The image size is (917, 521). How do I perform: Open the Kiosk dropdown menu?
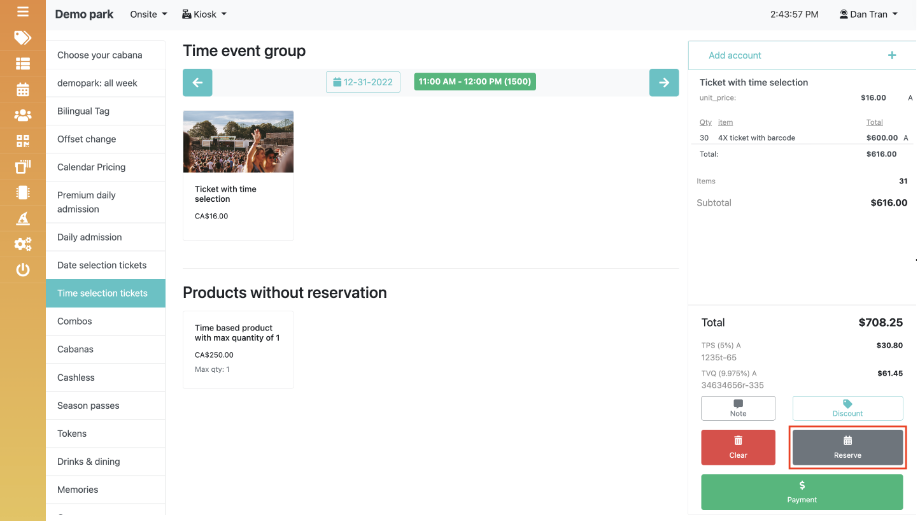point(204,15)
